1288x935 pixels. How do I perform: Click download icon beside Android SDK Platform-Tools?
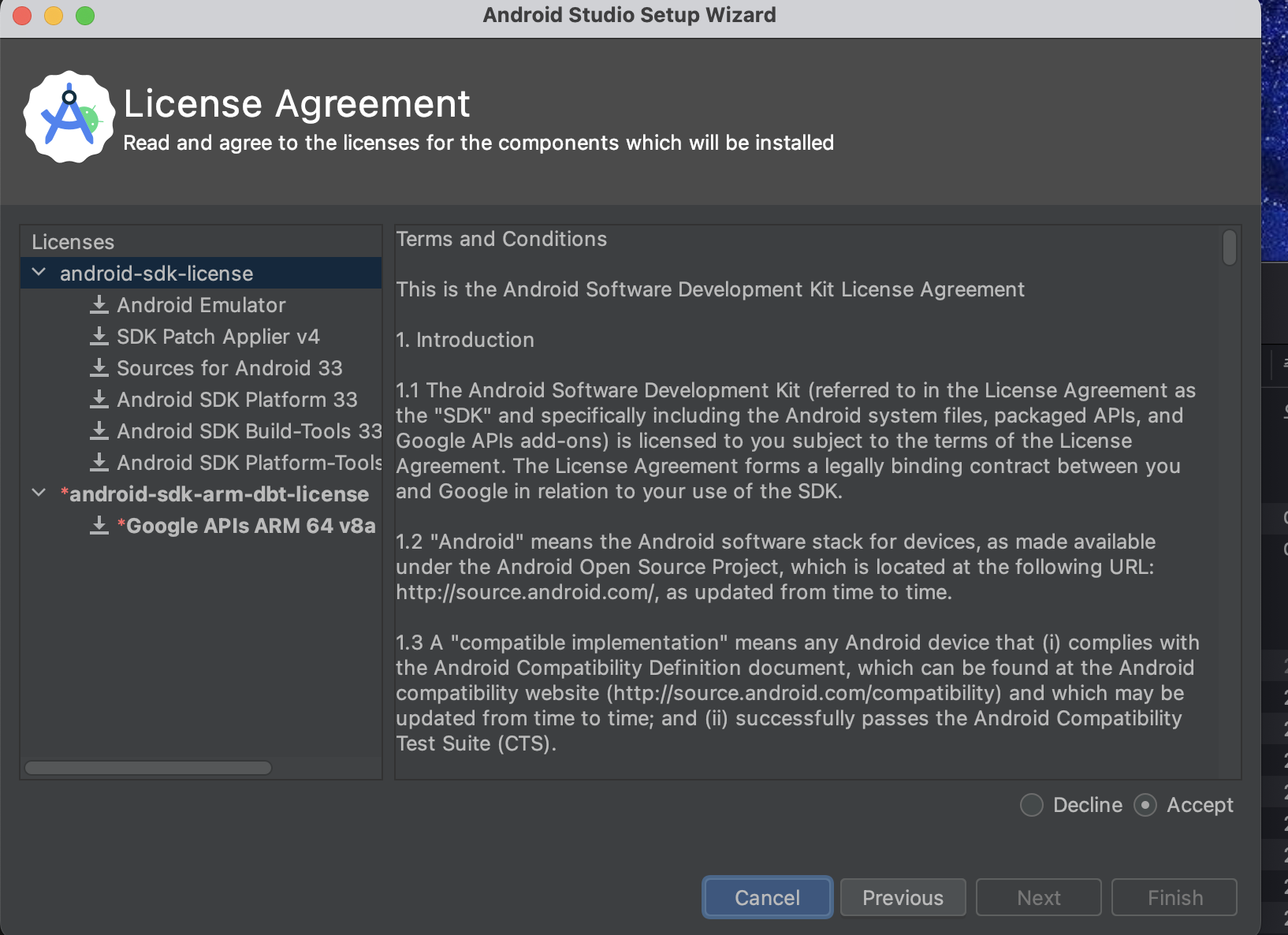(x=99, y=463)
